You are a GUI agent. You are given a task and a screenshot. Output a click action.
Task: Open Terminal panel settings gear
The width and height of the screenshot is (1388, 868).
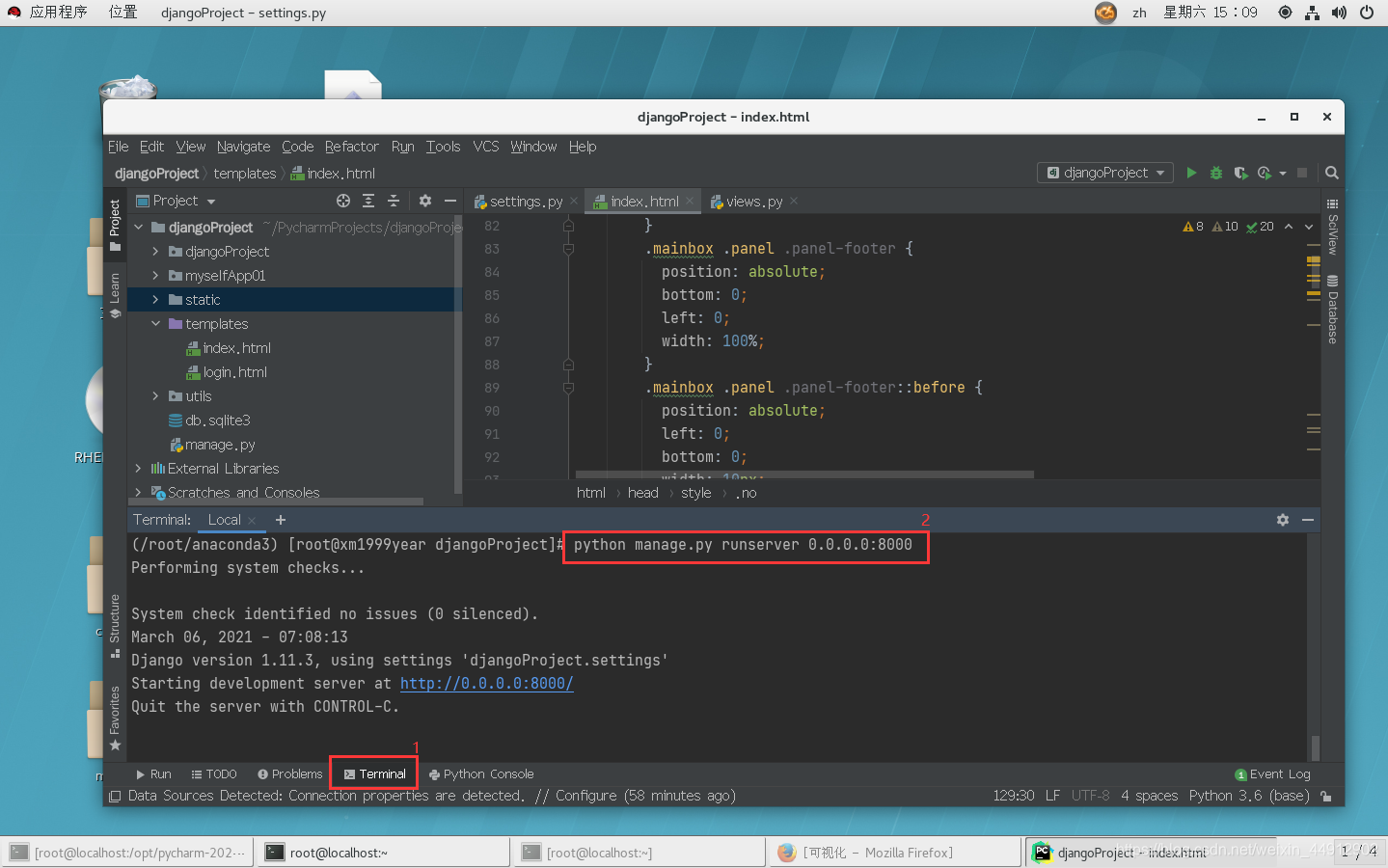pyautogui.click(x=1283, y=520)
